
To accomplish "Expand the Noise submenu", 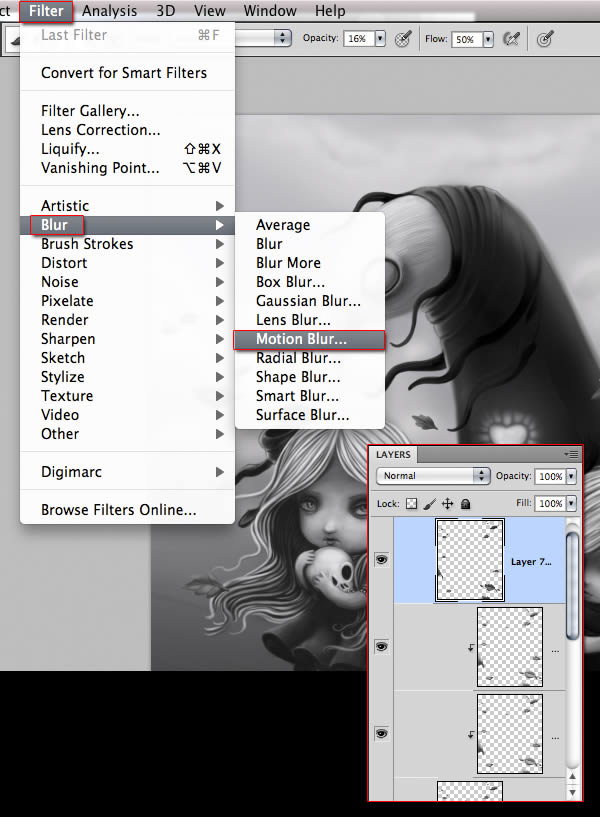I will [x=127, y=282].
